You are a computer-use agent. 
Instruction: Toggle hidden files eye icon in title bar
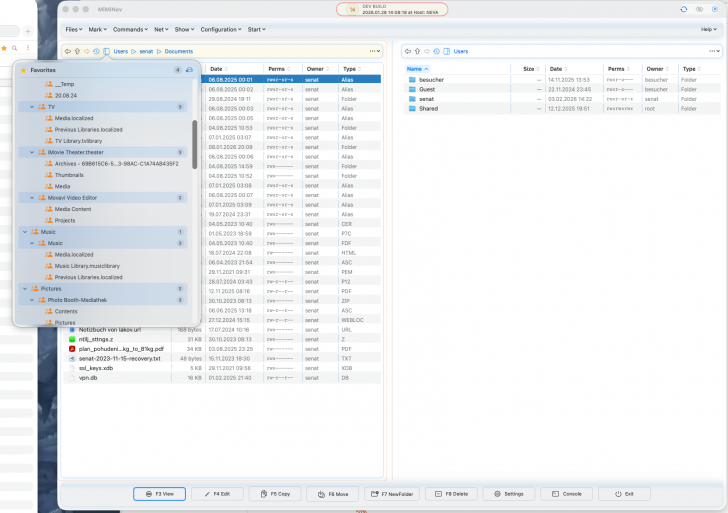pos(699,9)
